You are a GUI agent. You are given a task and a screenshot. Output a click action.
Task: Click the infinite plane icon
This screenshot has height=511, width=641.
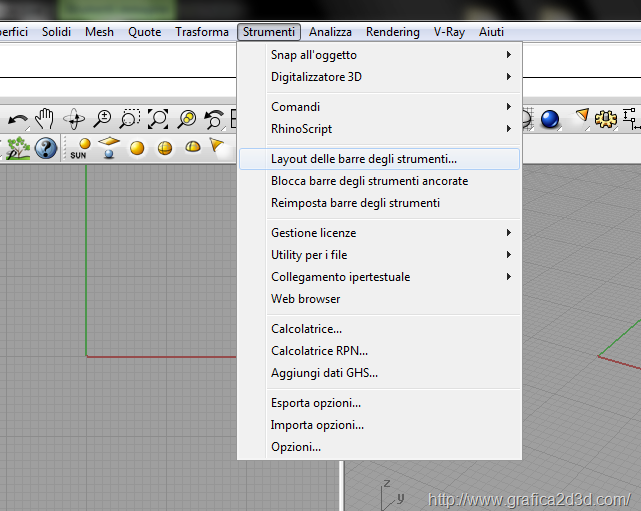click(x=109, y=148)
